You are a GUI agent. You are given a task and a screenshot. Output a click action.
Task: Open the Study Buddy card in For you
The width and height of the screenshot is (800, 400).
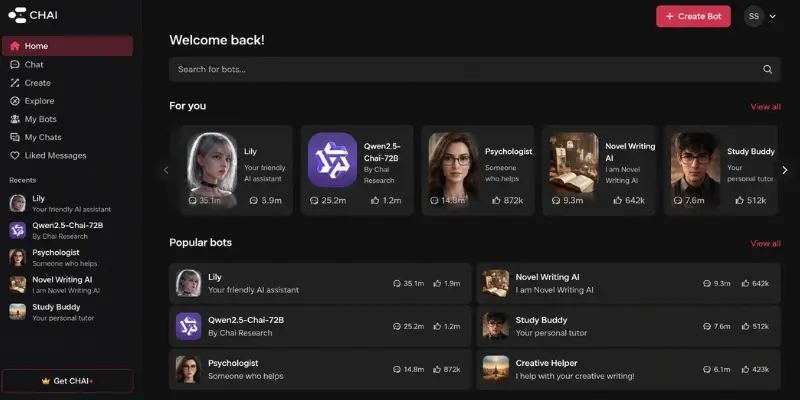pyautogui.click(x=721, y=170)
